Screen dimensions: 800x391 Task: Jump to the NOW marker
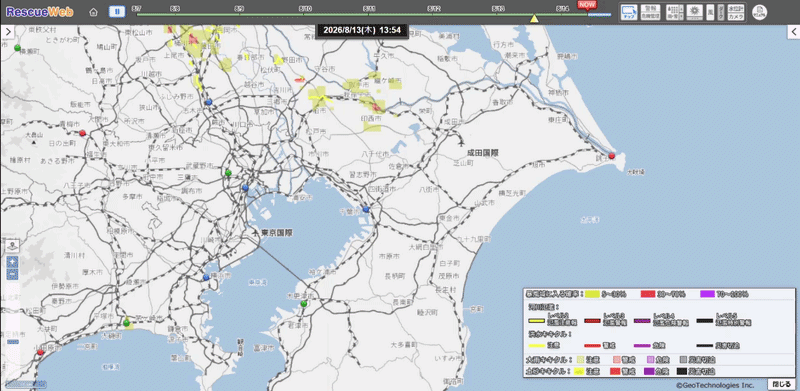point(586,5)
